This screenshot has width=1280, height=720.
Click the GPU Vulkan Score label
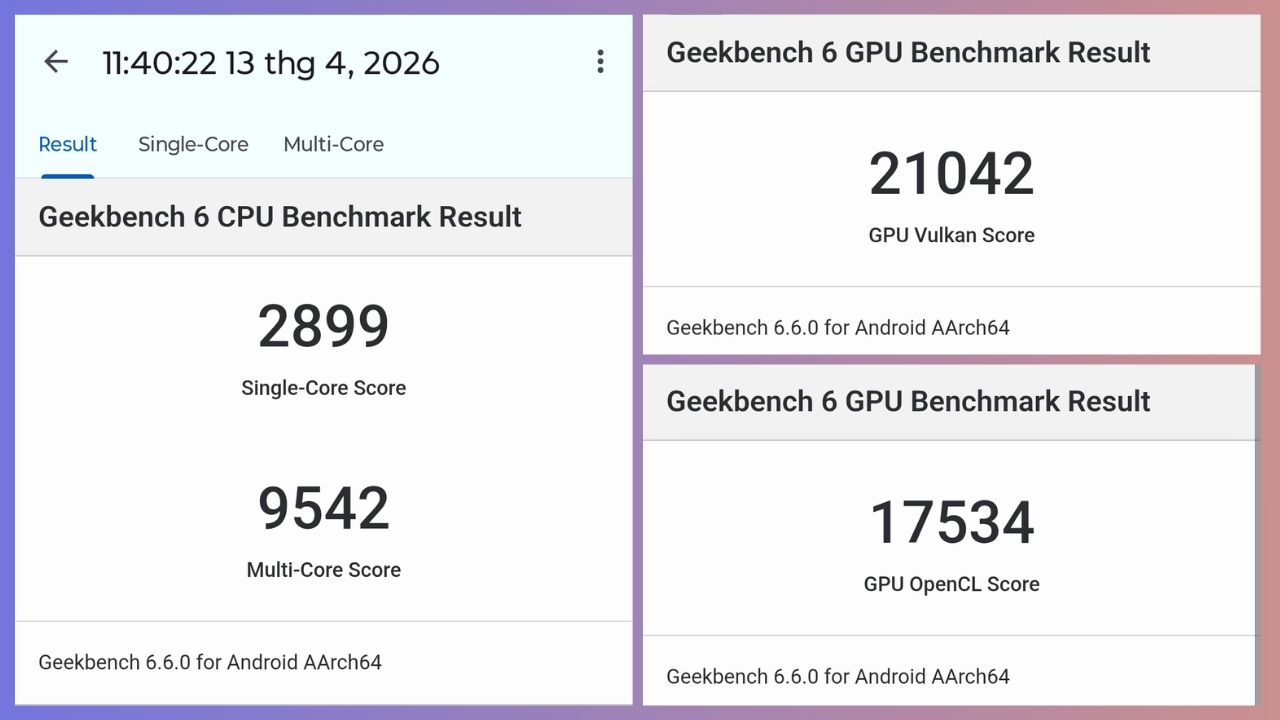(951, 235)
